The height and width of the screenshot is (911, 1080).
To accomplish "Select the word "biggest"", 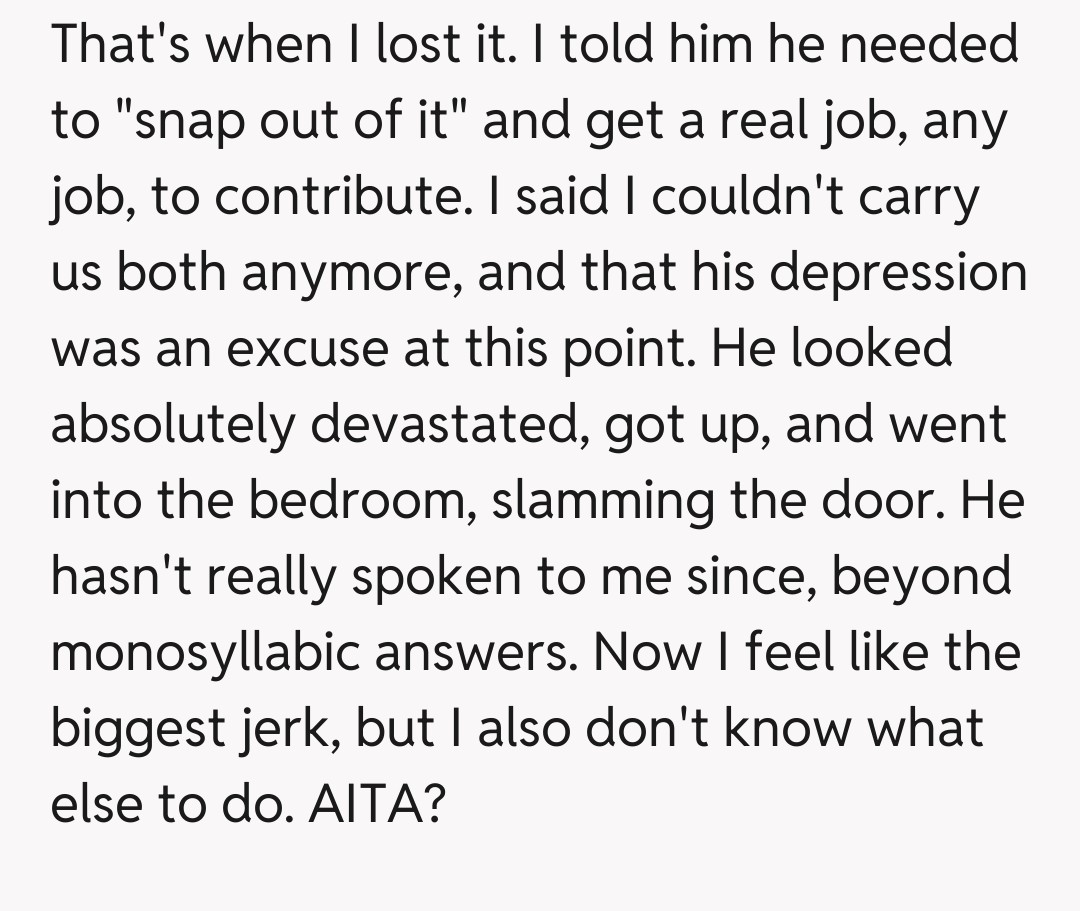I will (x=134, y=728).
